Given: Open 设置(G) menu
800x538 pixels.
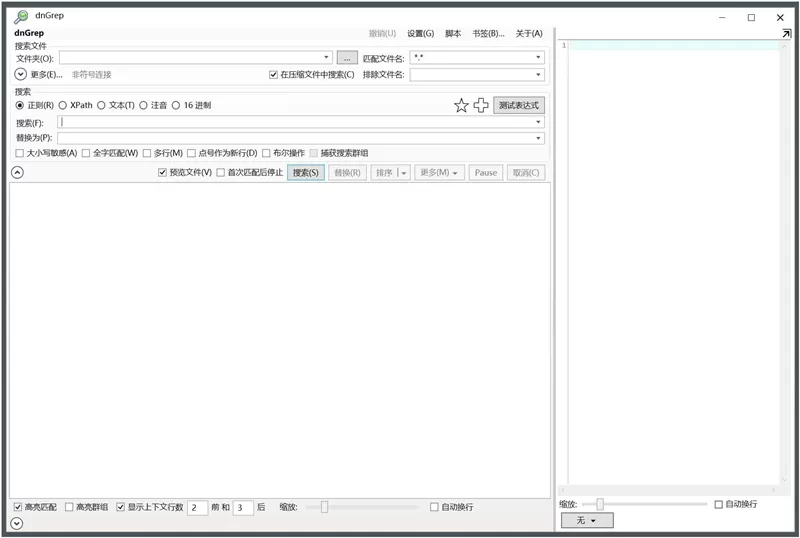Looking at the screenshot, I should click(x=420, y=34).
